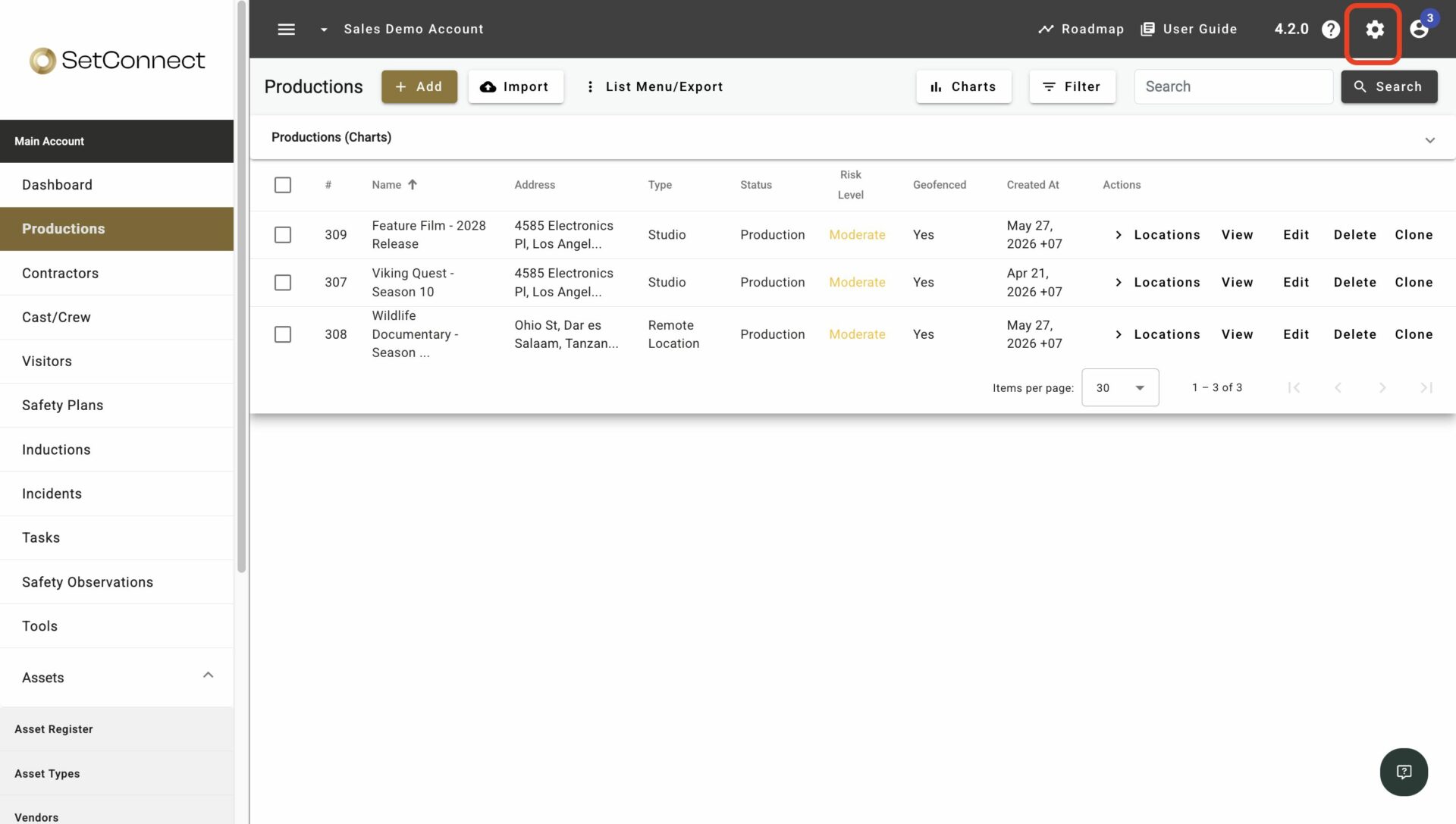Open Inductions in sidebar
Viewport: 1456px width, 824px height.
[x=117, y=450]
